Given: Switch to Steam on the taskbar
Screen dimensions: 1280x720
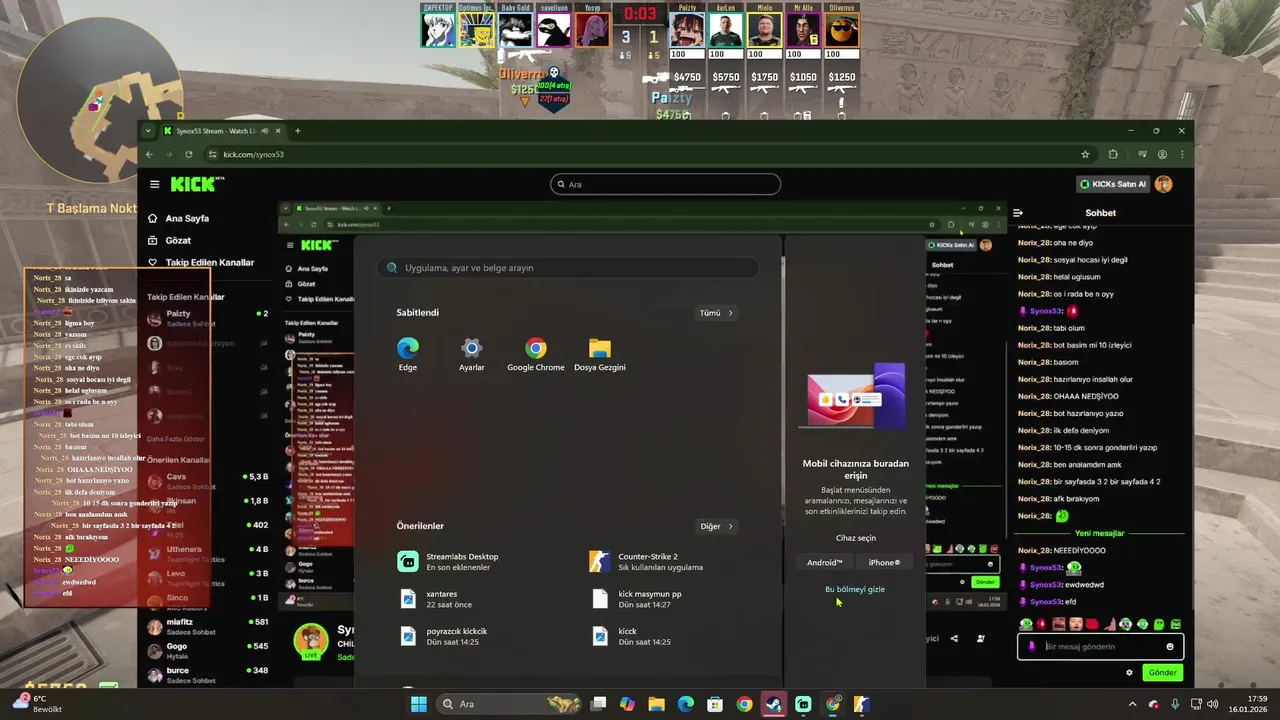Looking at the screenshot, I should coord(774,704).
